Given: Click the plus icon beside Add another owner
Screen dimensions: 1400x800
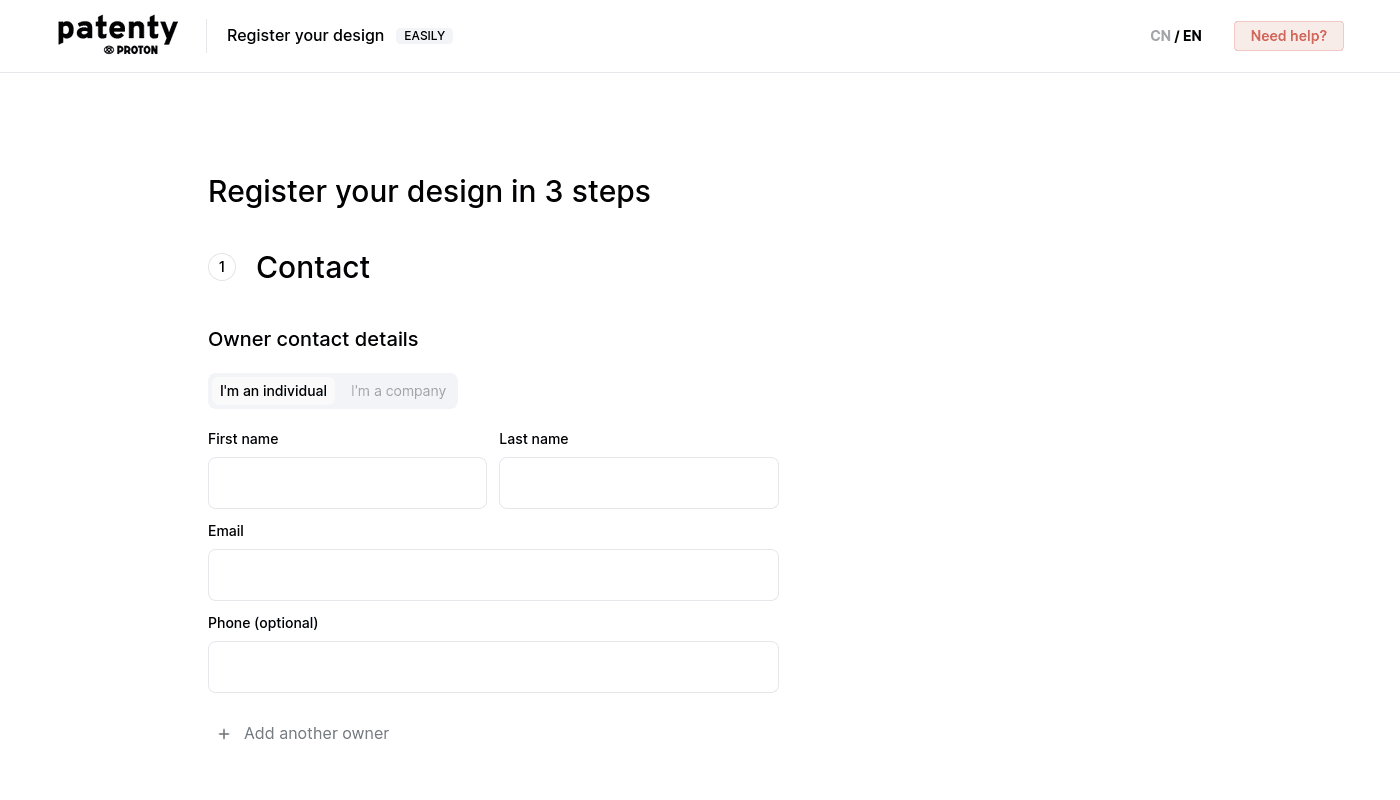Looking at the screenshot, I should [x=224, y=734].
